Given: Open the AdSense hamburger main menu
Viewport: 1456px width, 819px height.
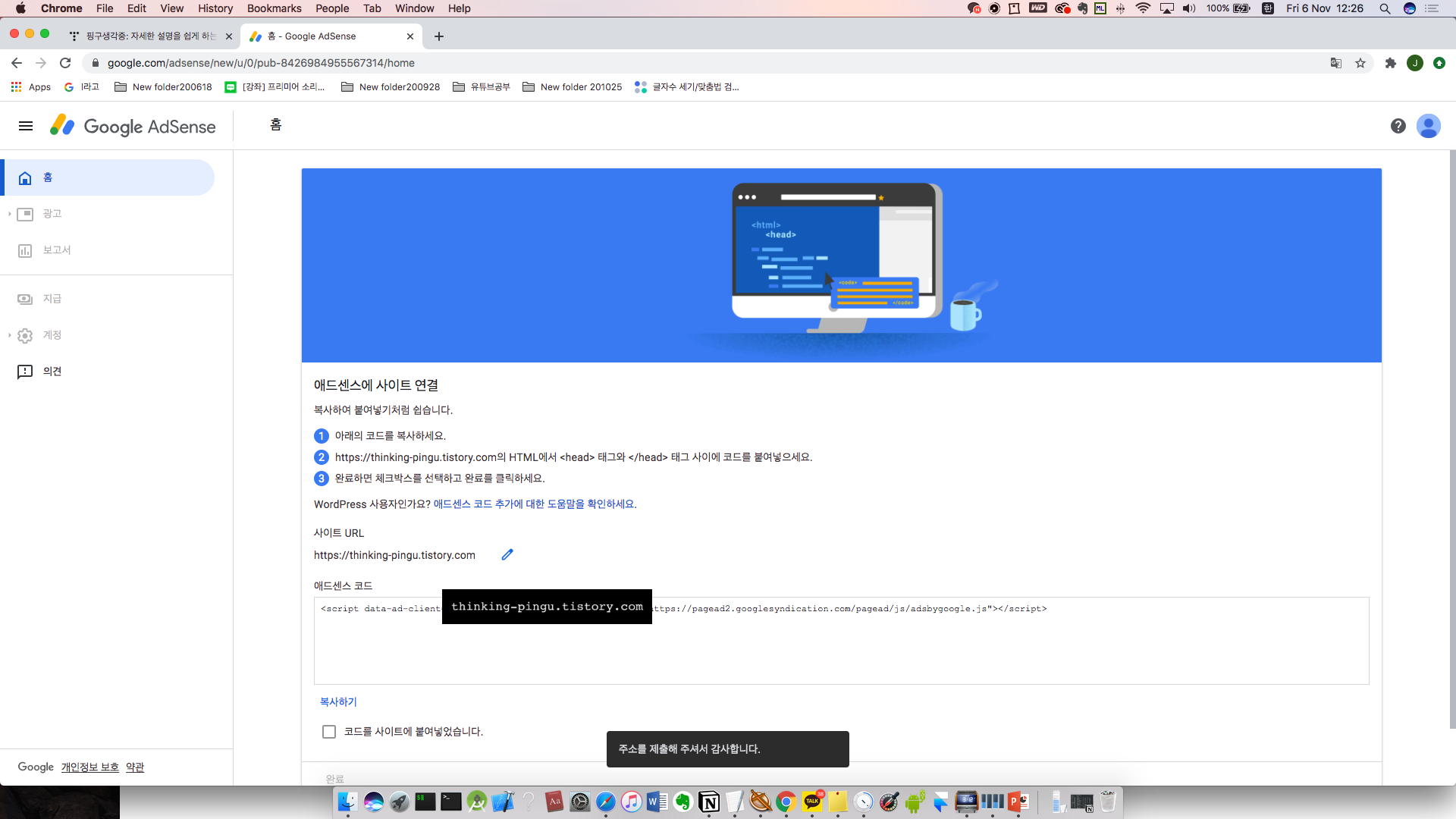Looking at the screenshot, I should coord(26,126).
